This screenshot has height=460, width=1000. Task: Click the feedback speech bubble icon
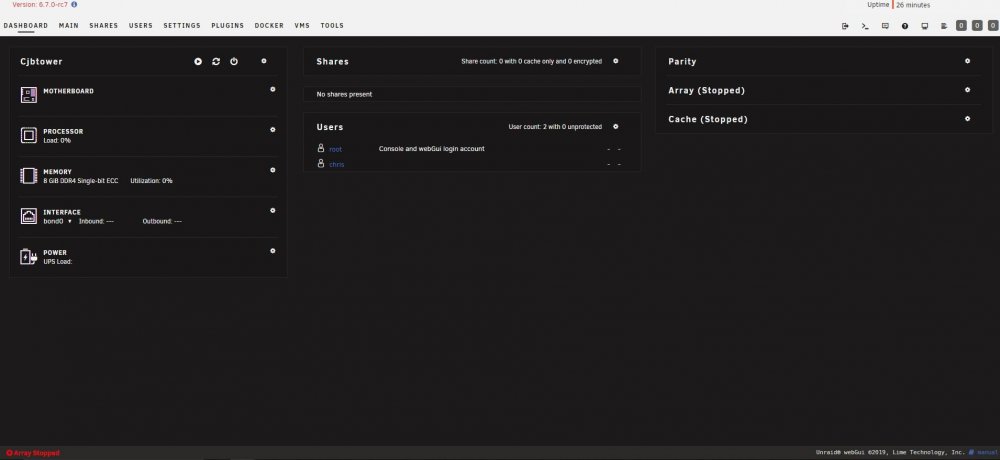tap(885, 26)
